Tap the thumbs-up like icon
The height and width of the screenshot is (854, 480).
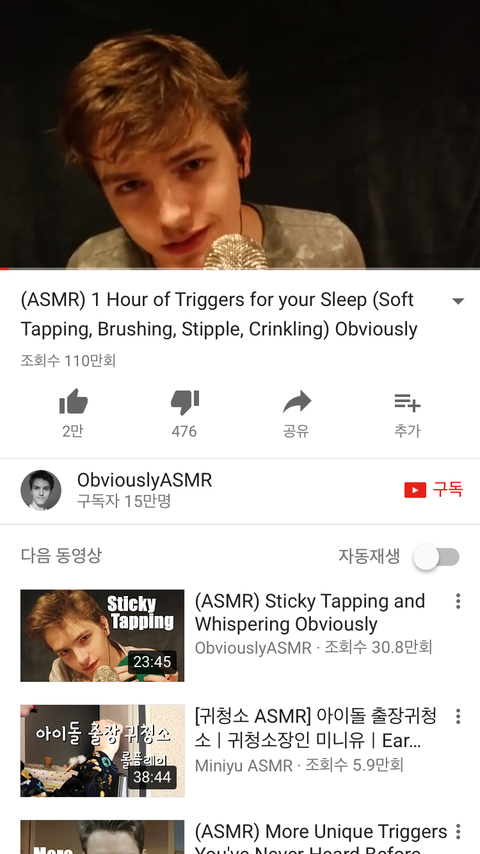click(x=73, y=402)
